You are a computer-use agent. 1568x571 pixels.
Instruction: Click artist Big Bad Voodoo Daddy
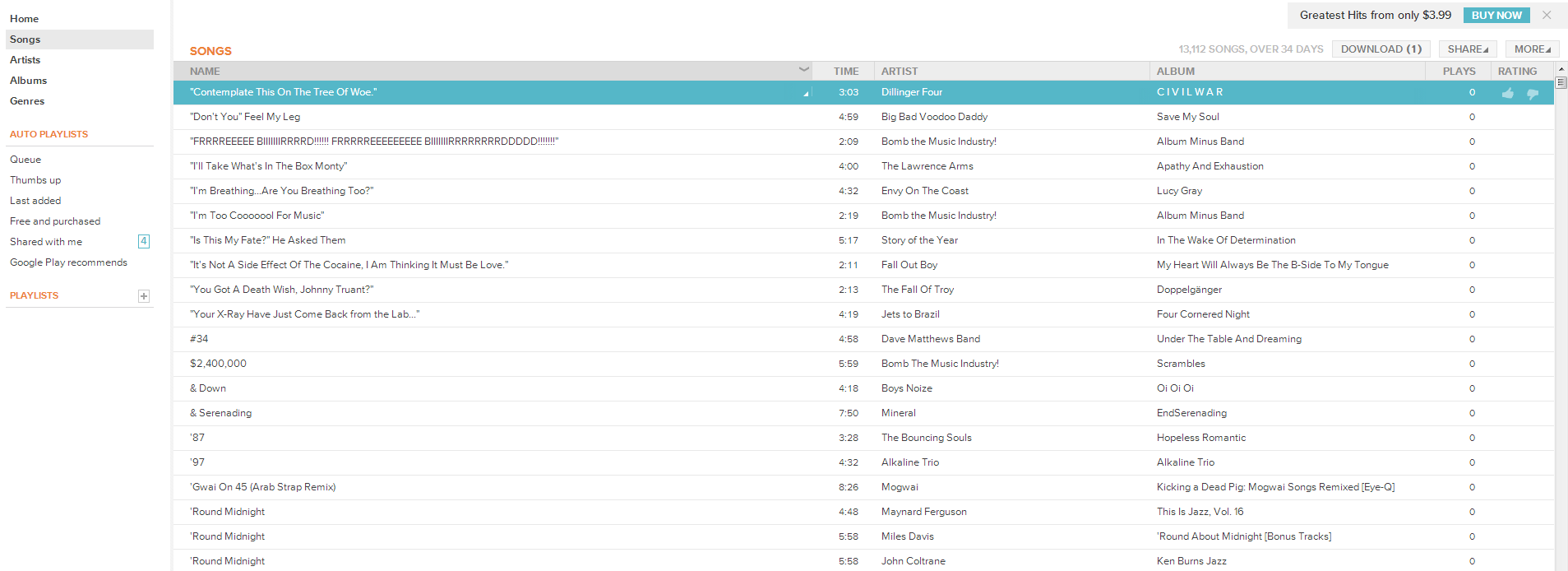[934, 117]
